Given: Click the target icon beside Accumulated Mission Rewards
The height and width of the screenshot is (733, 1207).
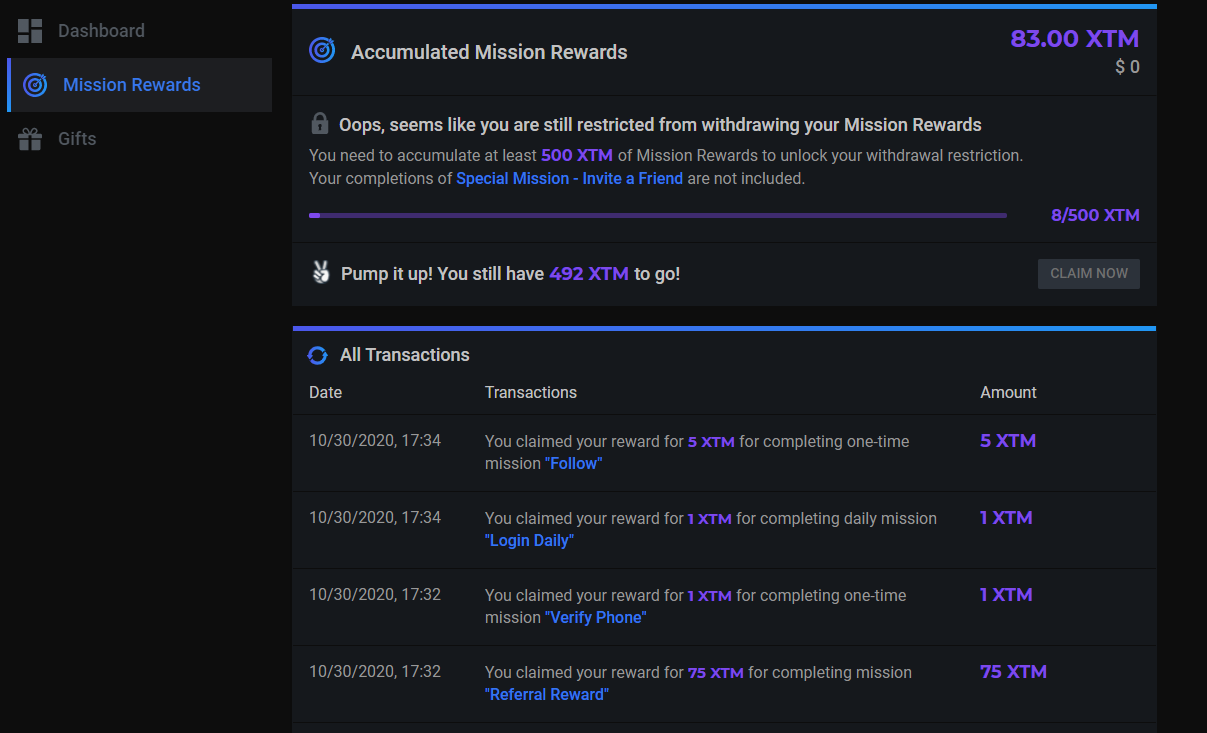Looking at the screenshot, I should [x=322, y=50].
